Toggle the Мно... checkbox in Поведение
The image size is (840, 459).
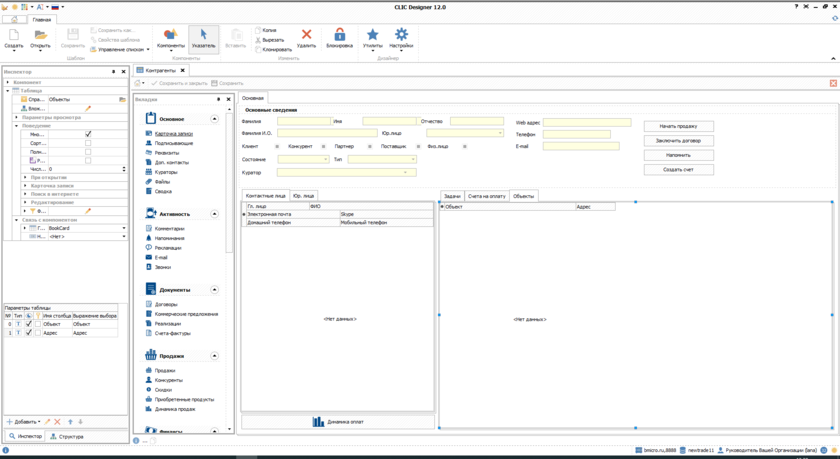88,134
